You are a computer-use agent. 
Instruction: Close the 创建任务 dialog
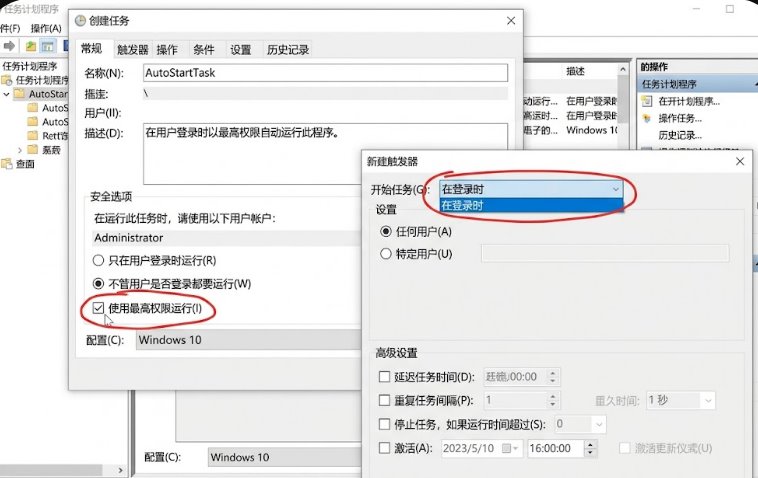click(511, 21)
